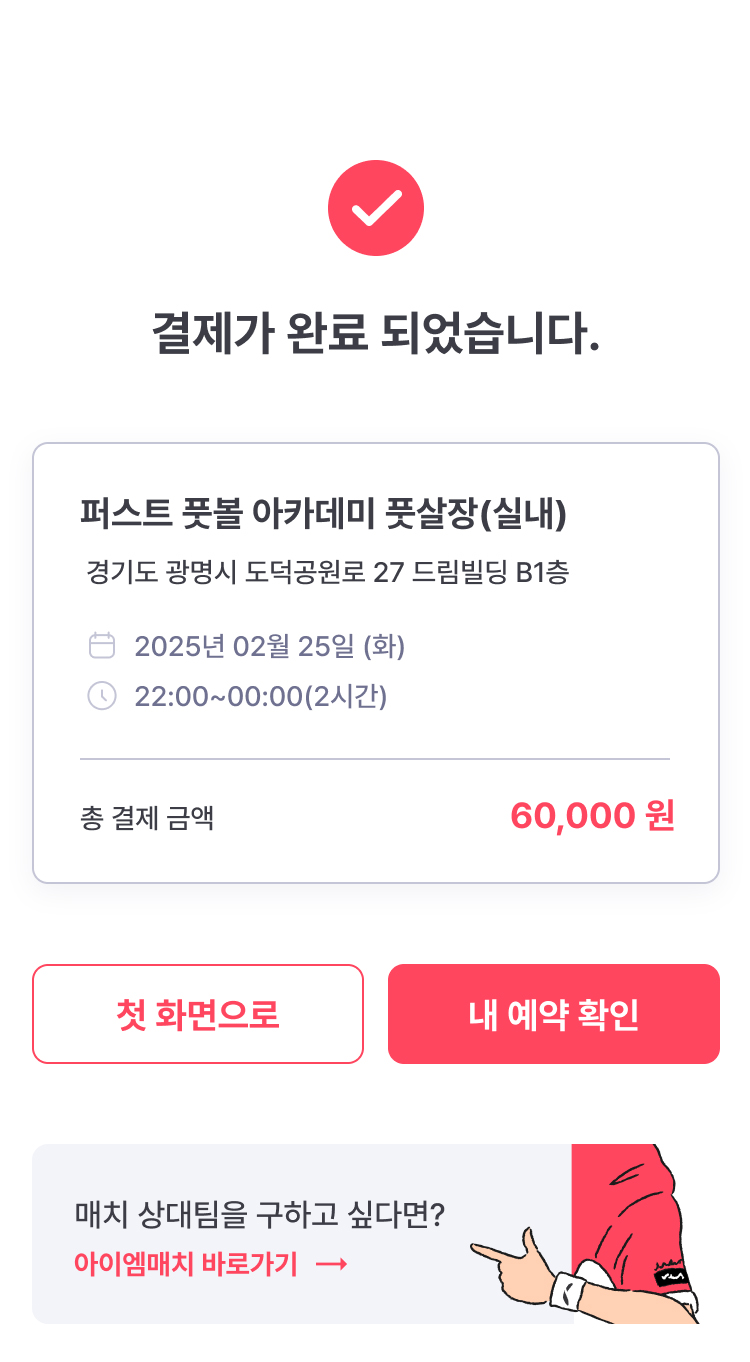The width and height of the screenshot is (750, 1362).
Task: Click the 매치 상대팀을 구하고 싶다면? banner text
Action: (260, 1216)
